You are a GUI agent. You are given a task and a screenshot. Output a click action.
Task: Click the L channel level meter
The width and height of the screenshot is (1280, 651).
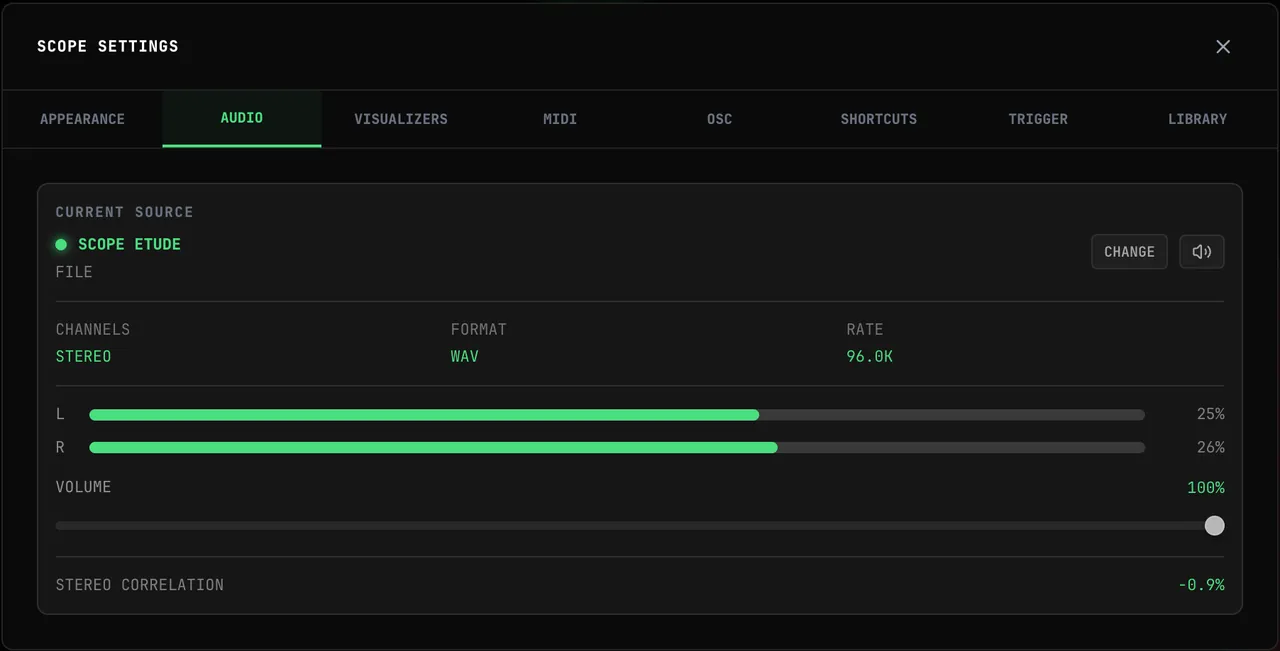pos(617,415)
